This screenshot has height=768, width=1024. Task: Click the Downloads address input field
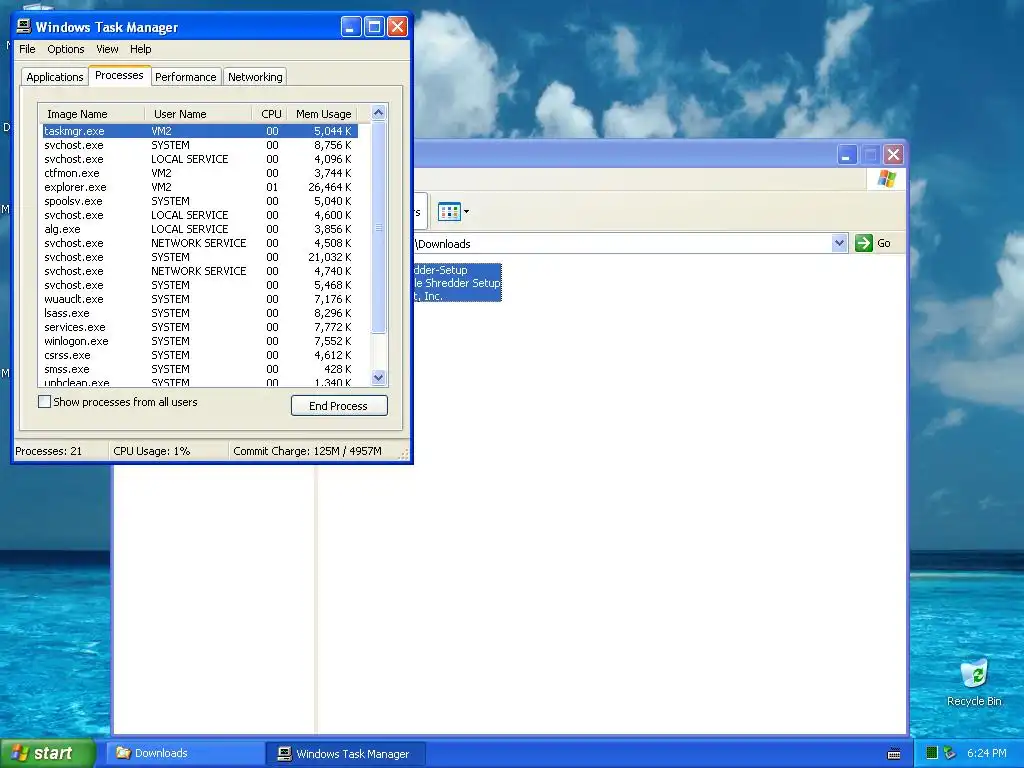point(622,243)
